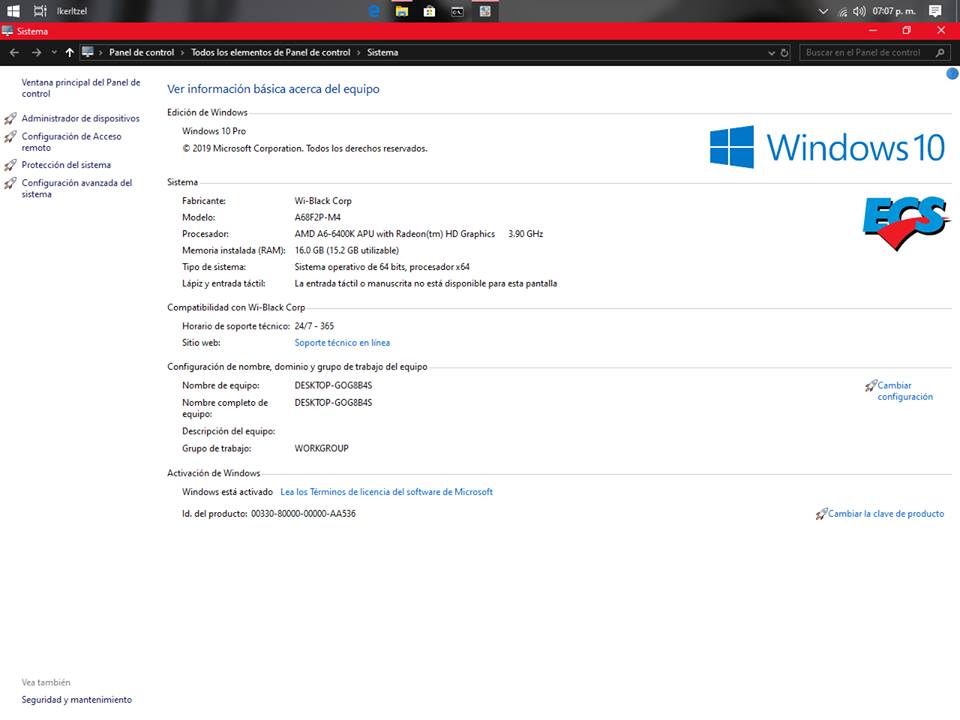Expand the chevron after Todos los elementos

coord(359,53)
